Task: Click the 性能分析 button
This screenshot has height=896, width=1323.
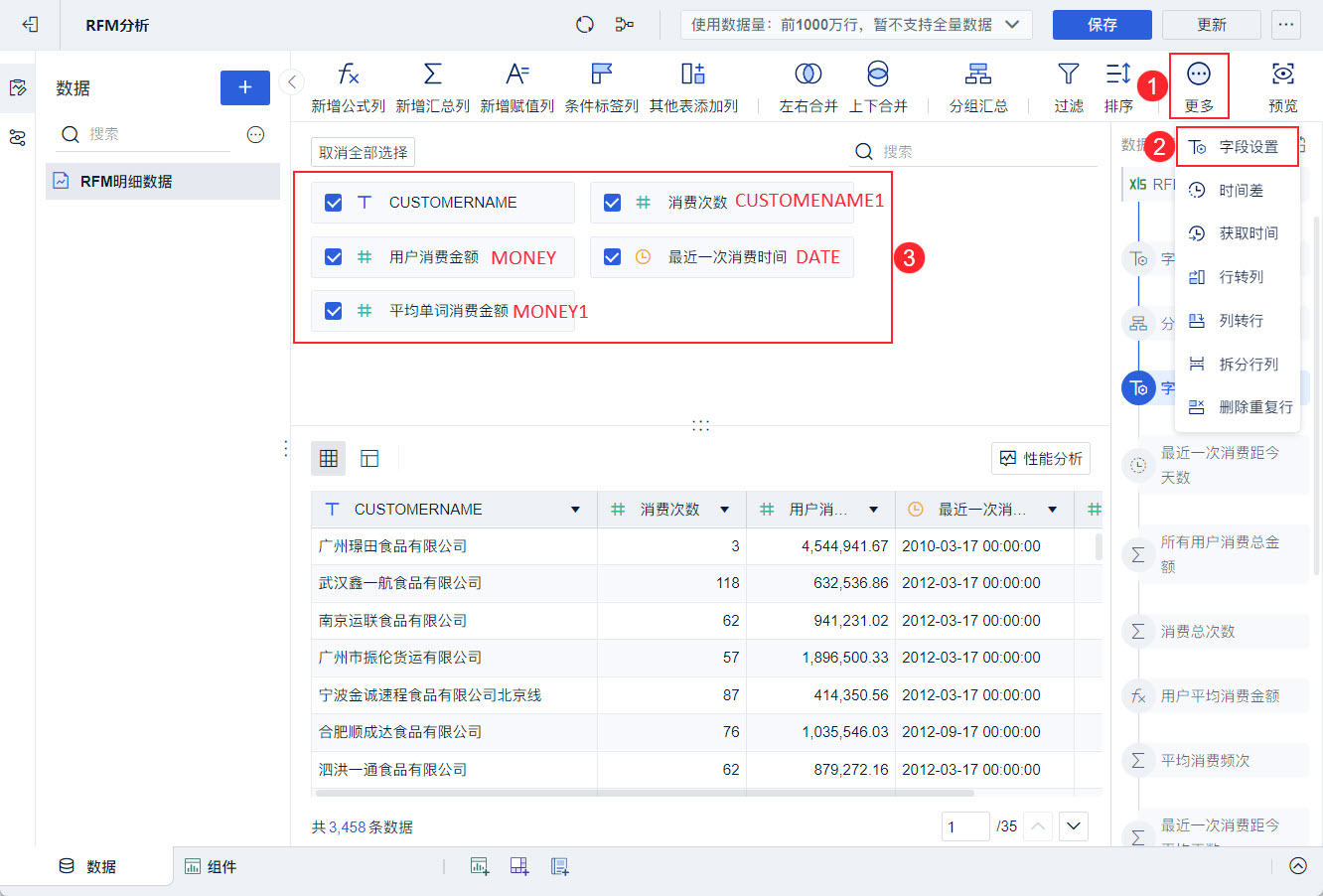Action: click(1041, 458)
